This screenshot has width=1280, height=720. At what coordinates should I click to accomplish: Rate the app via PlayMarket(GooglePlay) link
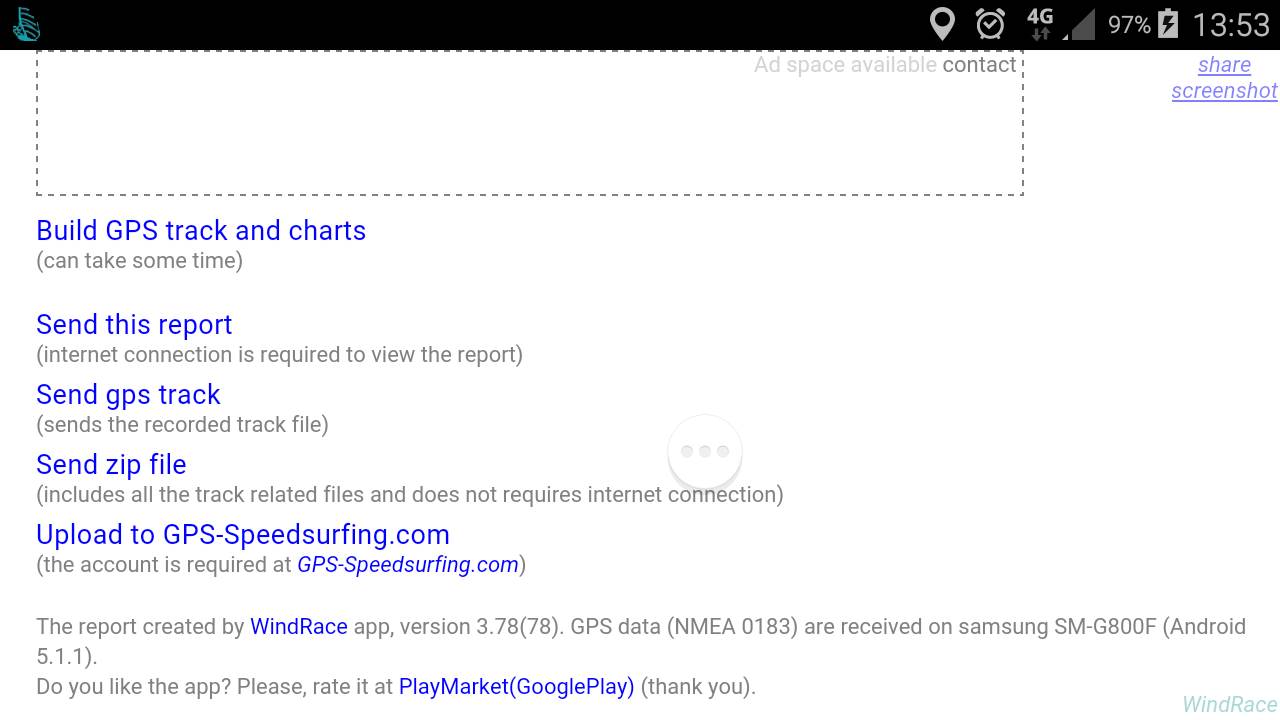point(516,687)
